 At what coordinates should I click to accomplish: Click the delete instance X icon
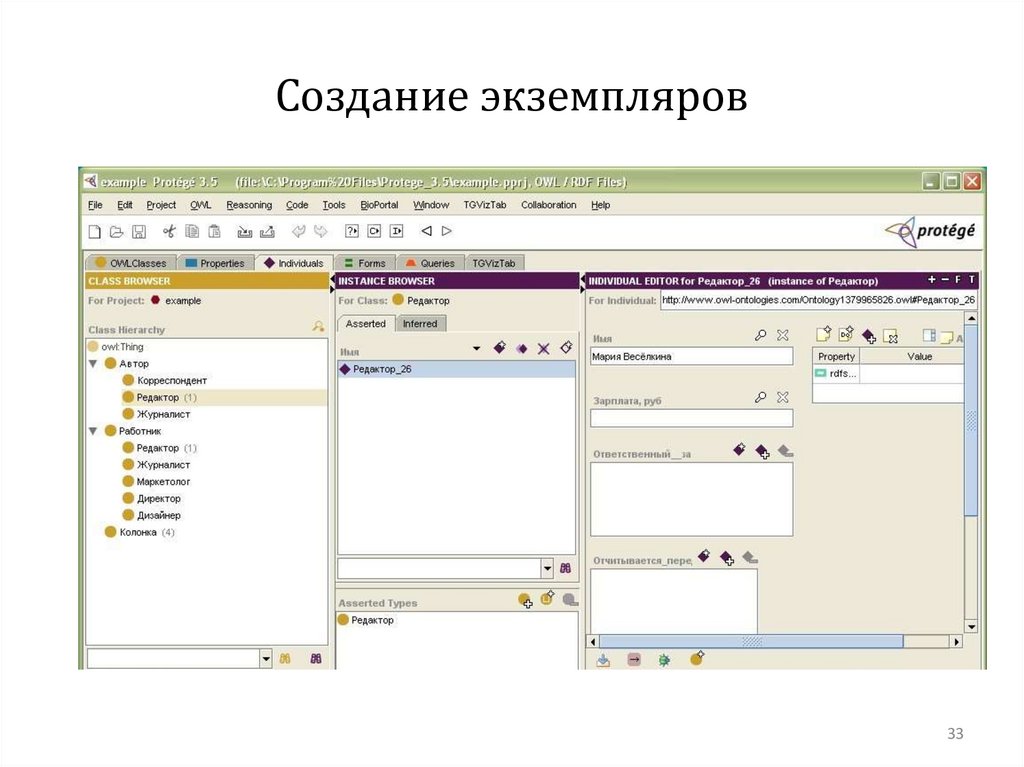coord(544,348)
